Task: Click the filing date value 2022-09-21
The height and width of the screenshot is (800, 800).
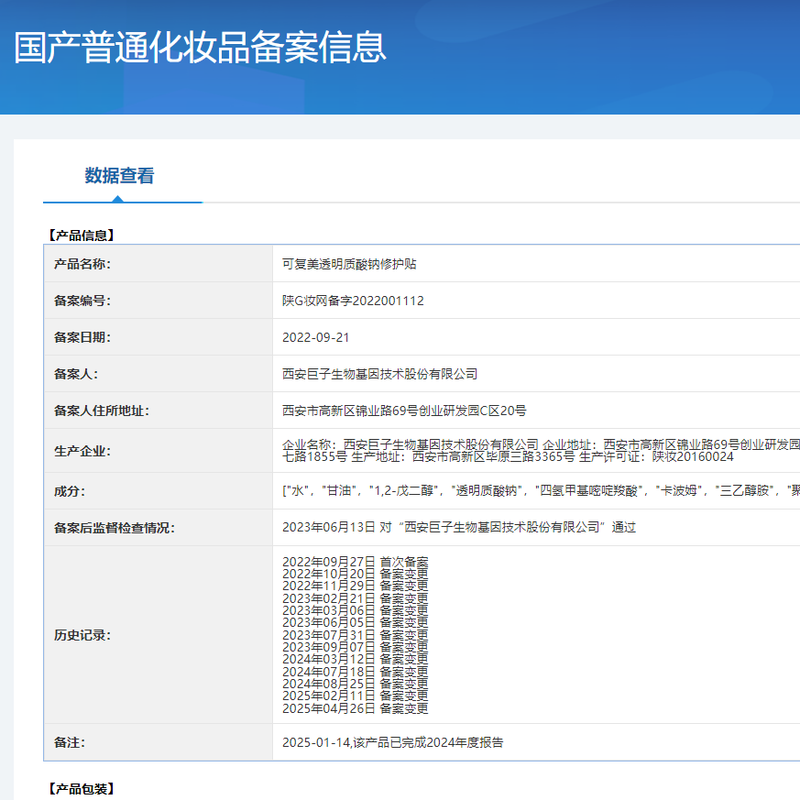Action: (x=316, y=337)
